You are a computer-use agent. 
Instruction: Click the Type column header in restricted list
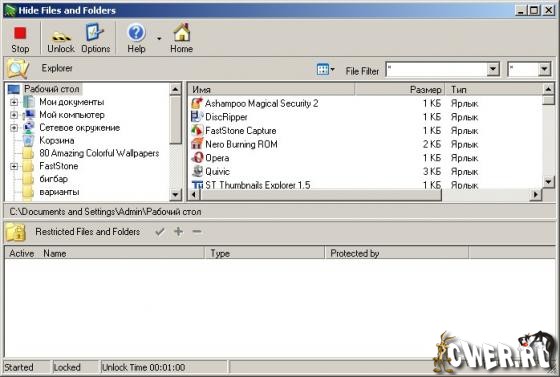(265, 253)
